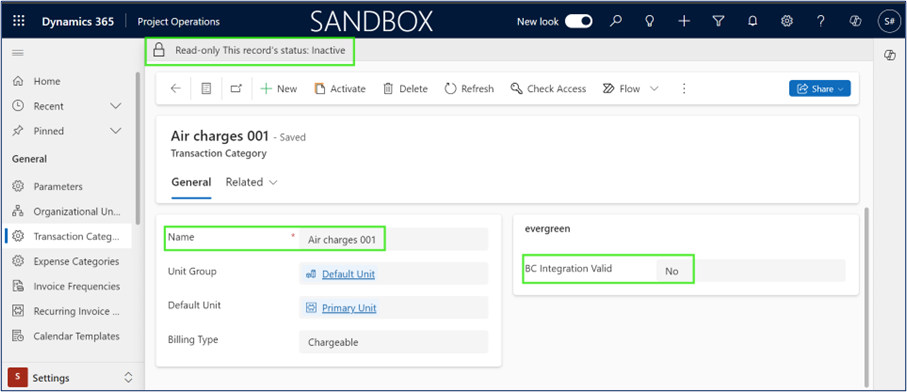Click the plus quick create icon

pos(684,21)
